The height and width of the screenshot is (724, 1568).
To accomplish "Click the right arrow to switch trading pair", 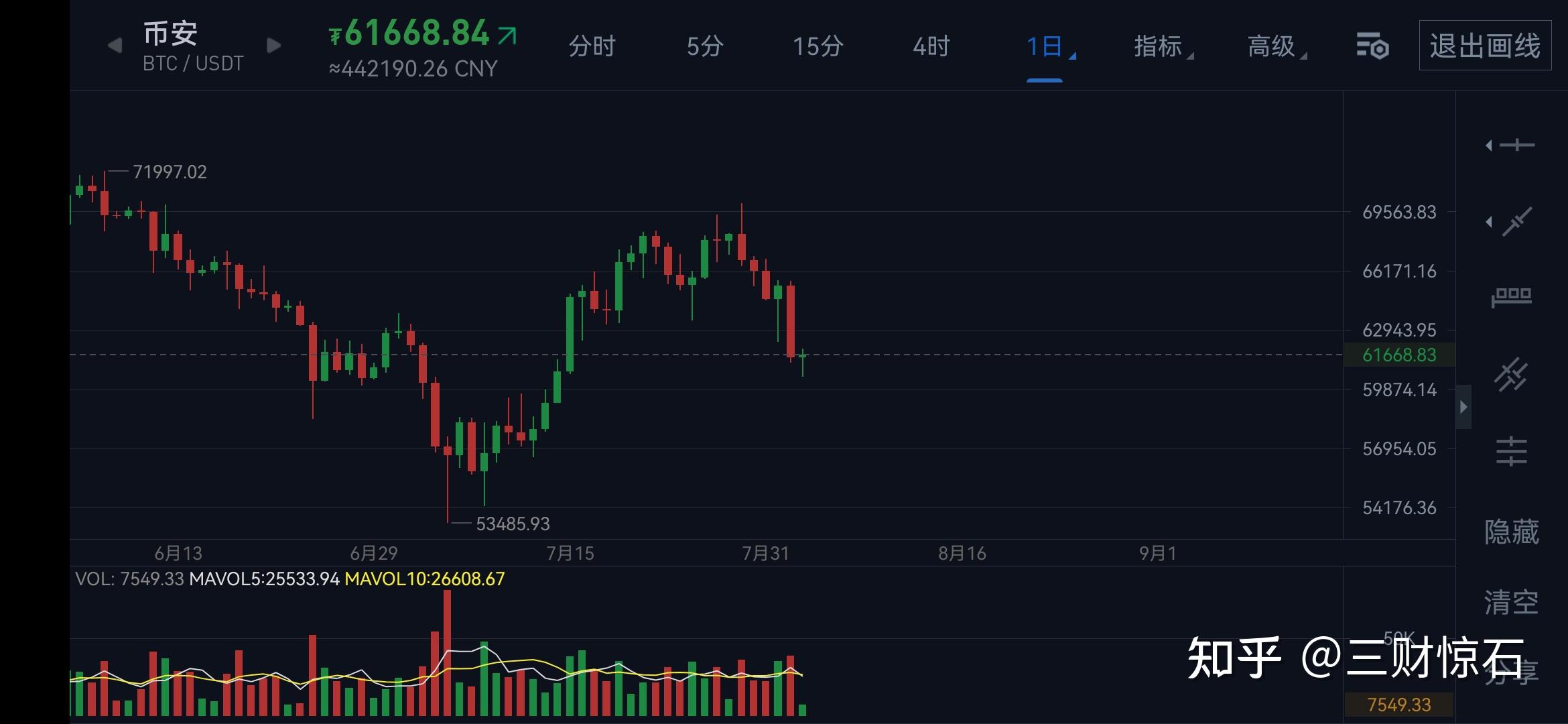I will 273,44.
